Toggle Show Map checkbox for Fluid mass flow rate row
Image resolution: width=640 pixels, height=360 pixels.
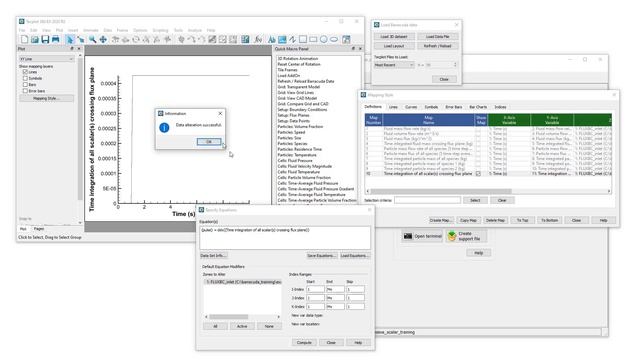(x=478, y=129)
